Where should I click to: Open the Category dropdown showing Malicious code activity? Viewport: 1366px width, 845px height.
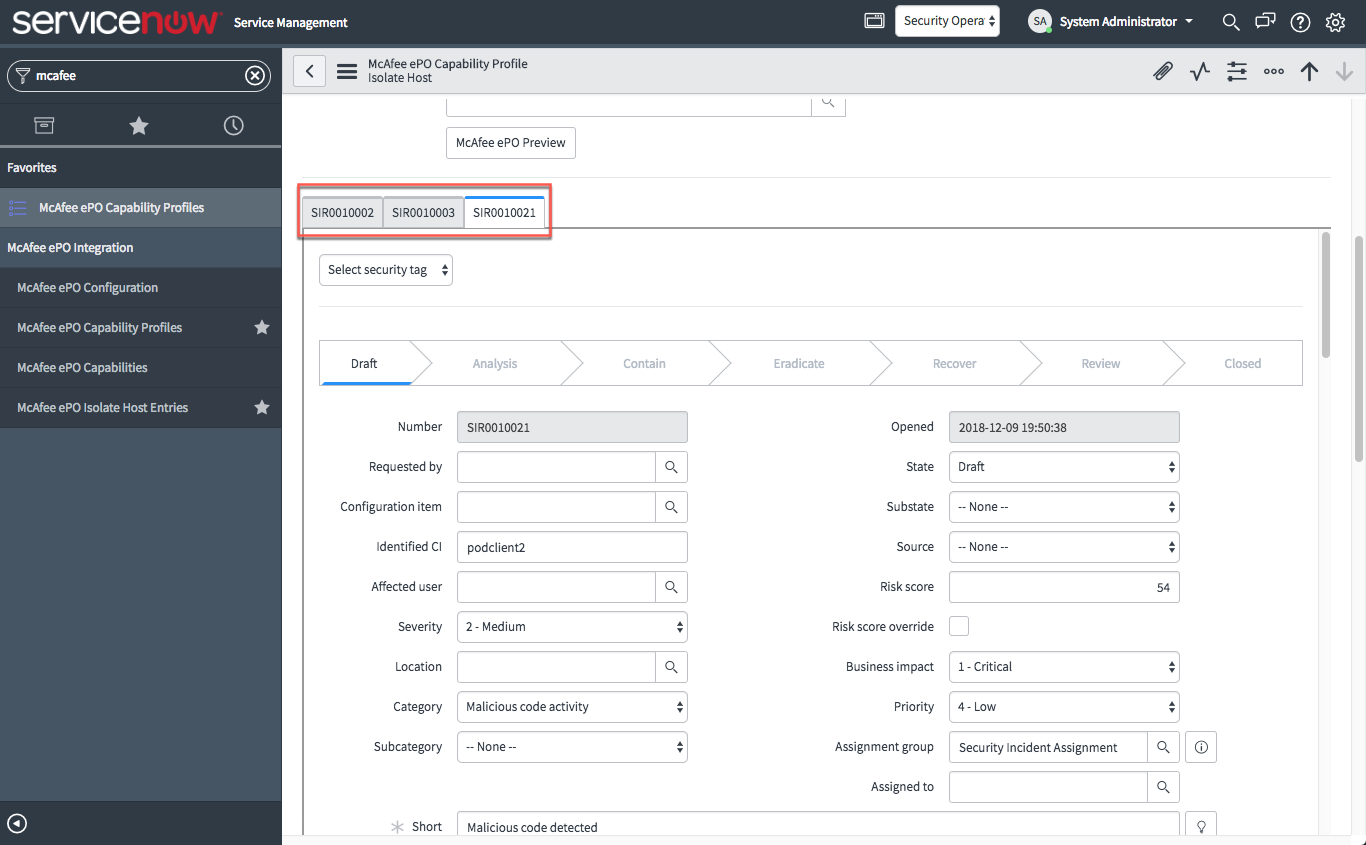point(572,707)
